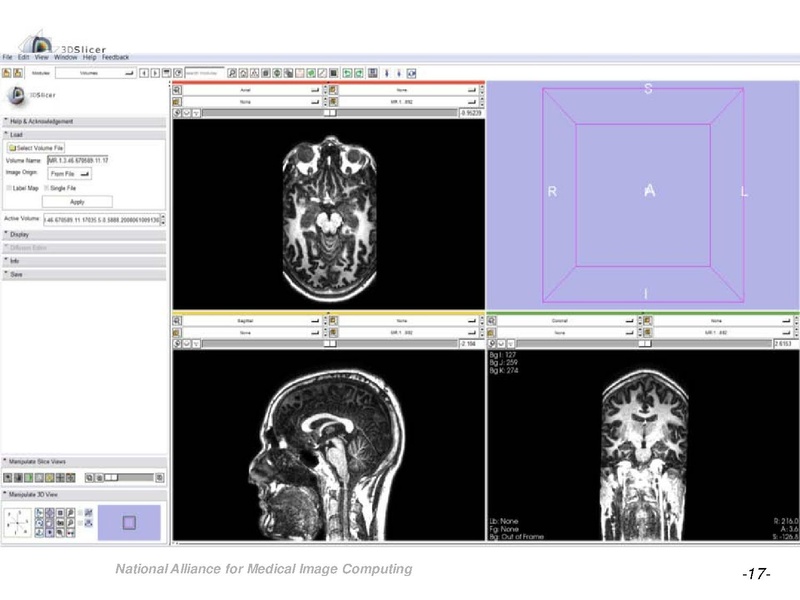Adjust the foreground opacity slider in Manipulate Slice Views
The width and height of the screenshot is (800, 600).
[129, 478]
